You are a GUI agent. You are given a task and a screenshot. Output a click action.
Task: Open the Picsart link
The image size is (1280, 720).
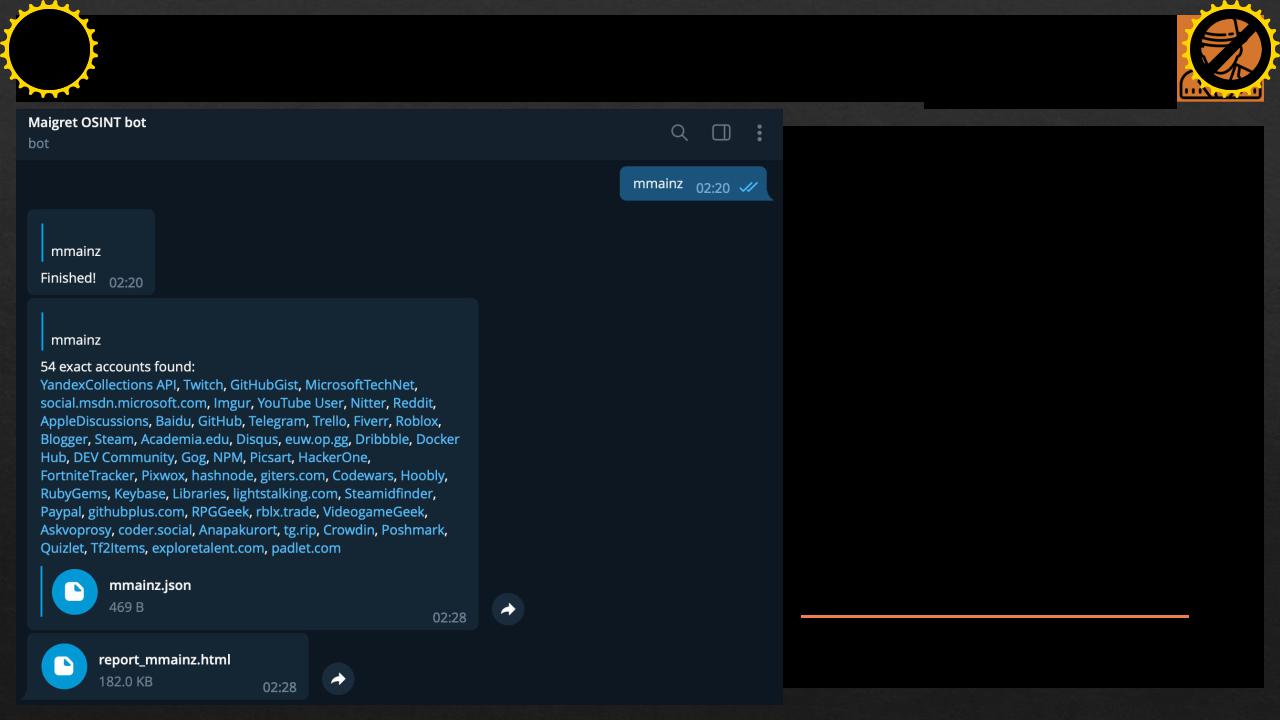click(x=270, y=457)
